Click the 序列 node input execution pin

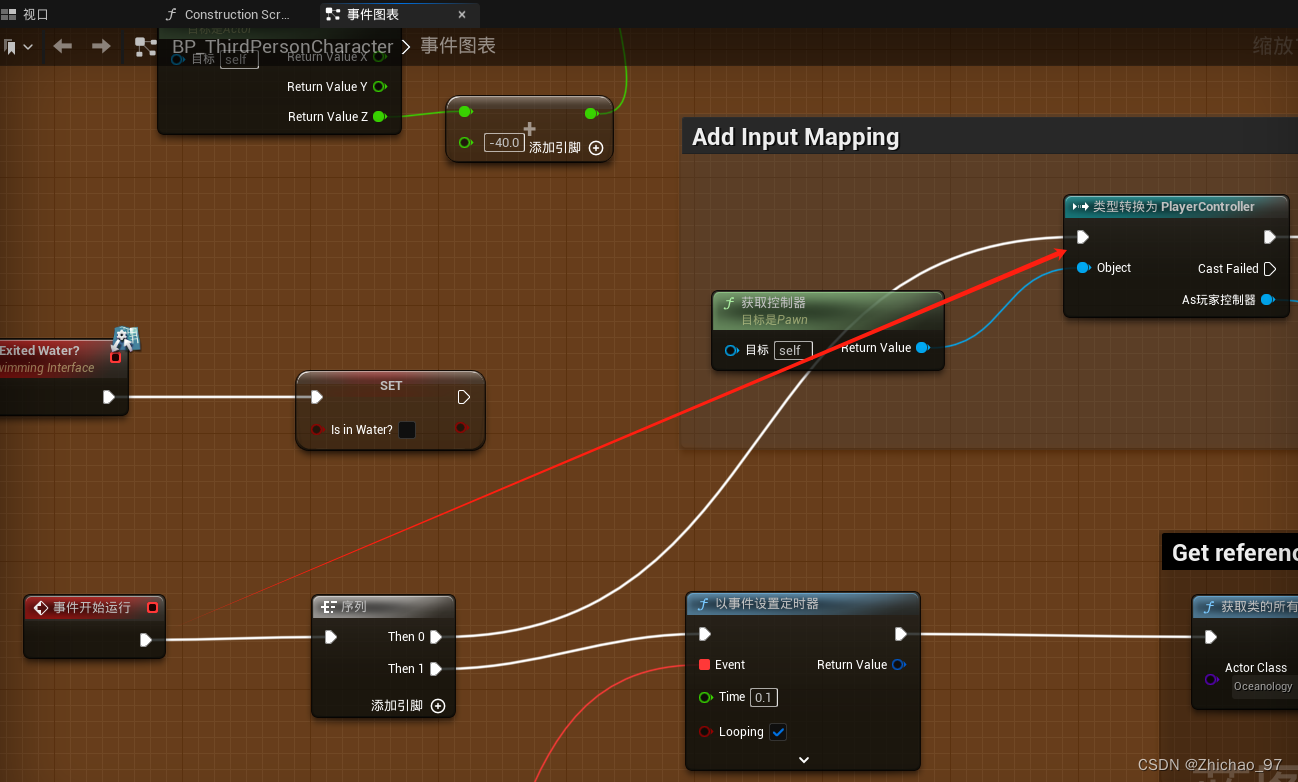pyautogui.click(x=331, y=637)
